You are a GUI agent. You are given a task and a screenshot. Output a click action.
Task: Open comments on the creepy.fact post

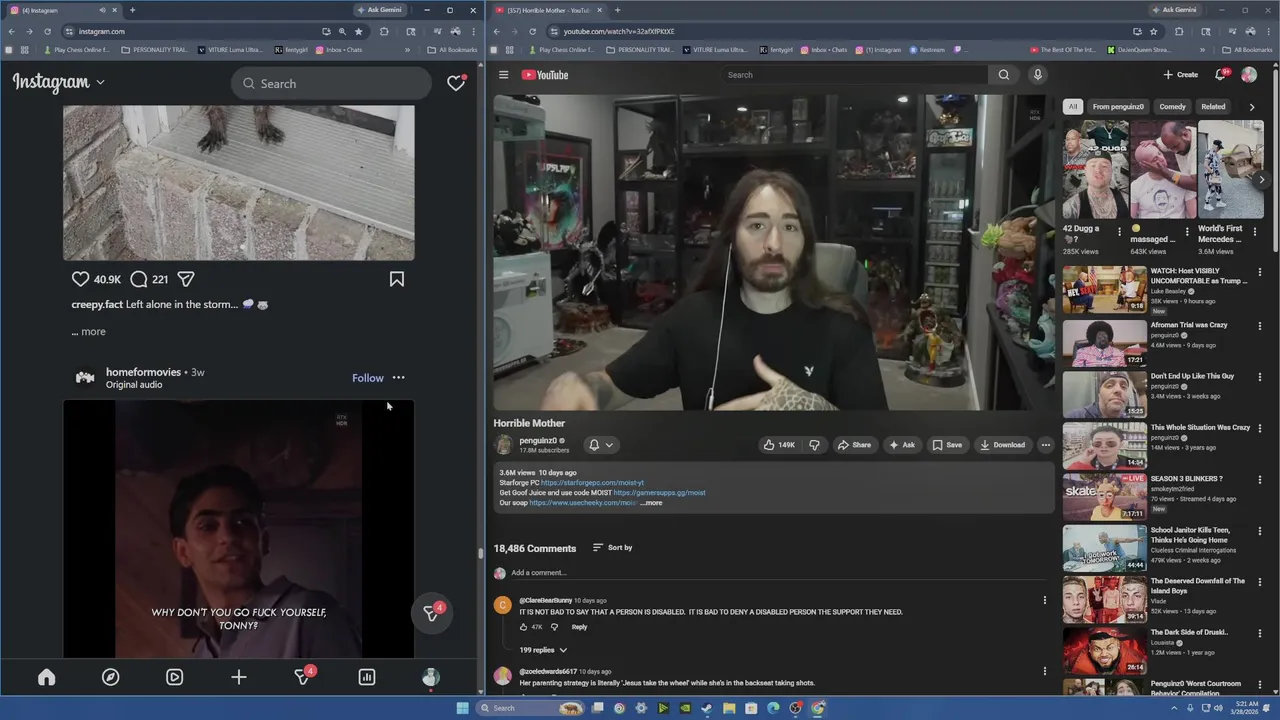[x=139, y=280]
